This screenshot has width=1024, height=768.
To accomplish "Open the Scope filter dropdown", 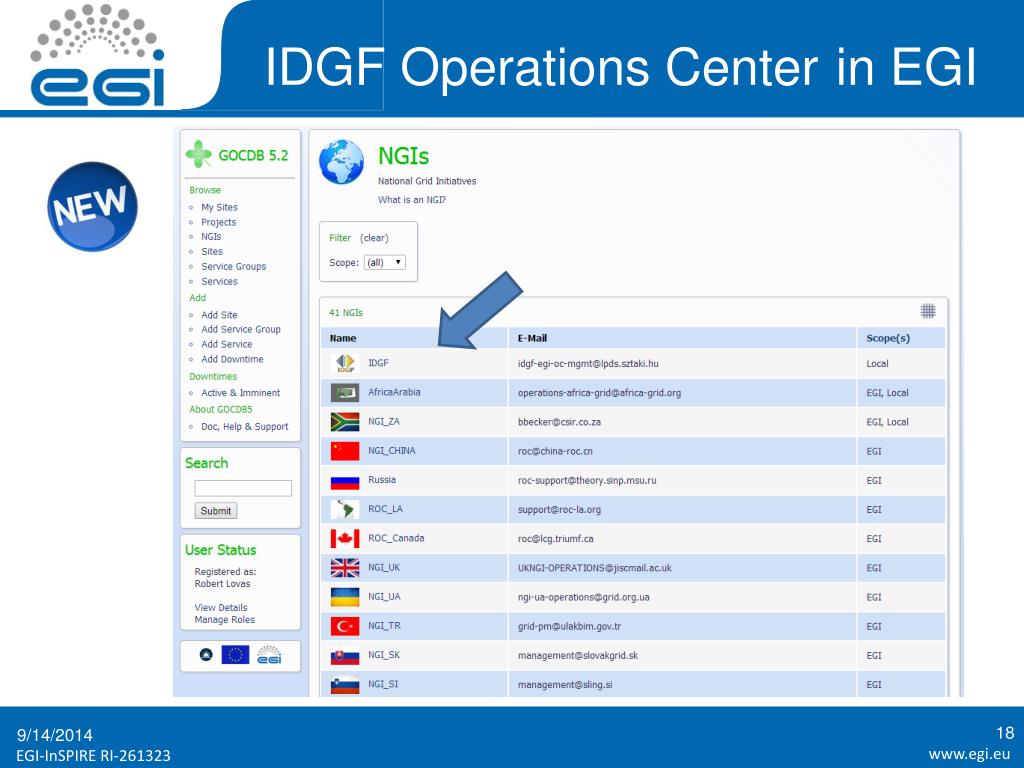I will 385,263.
